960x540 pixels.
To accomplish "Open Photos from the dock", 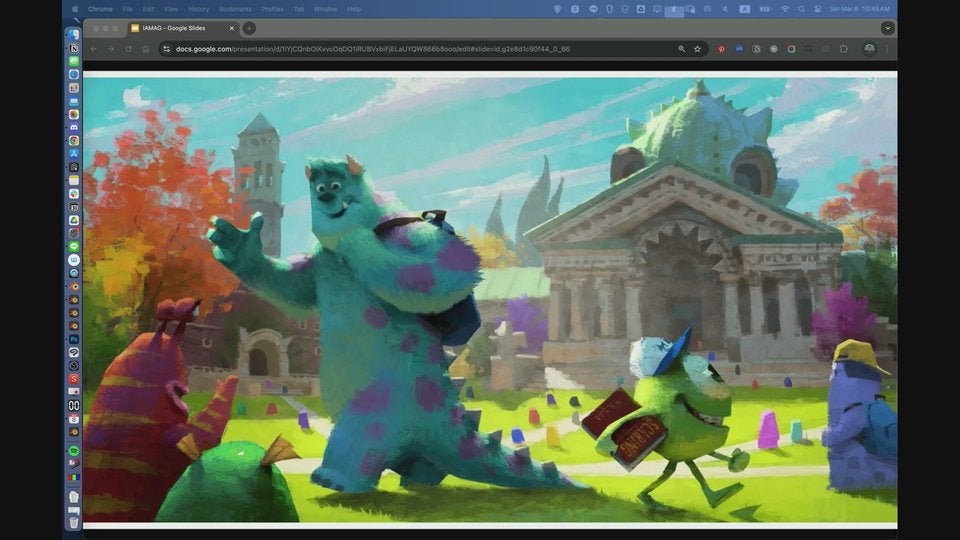I will [73, 114].
